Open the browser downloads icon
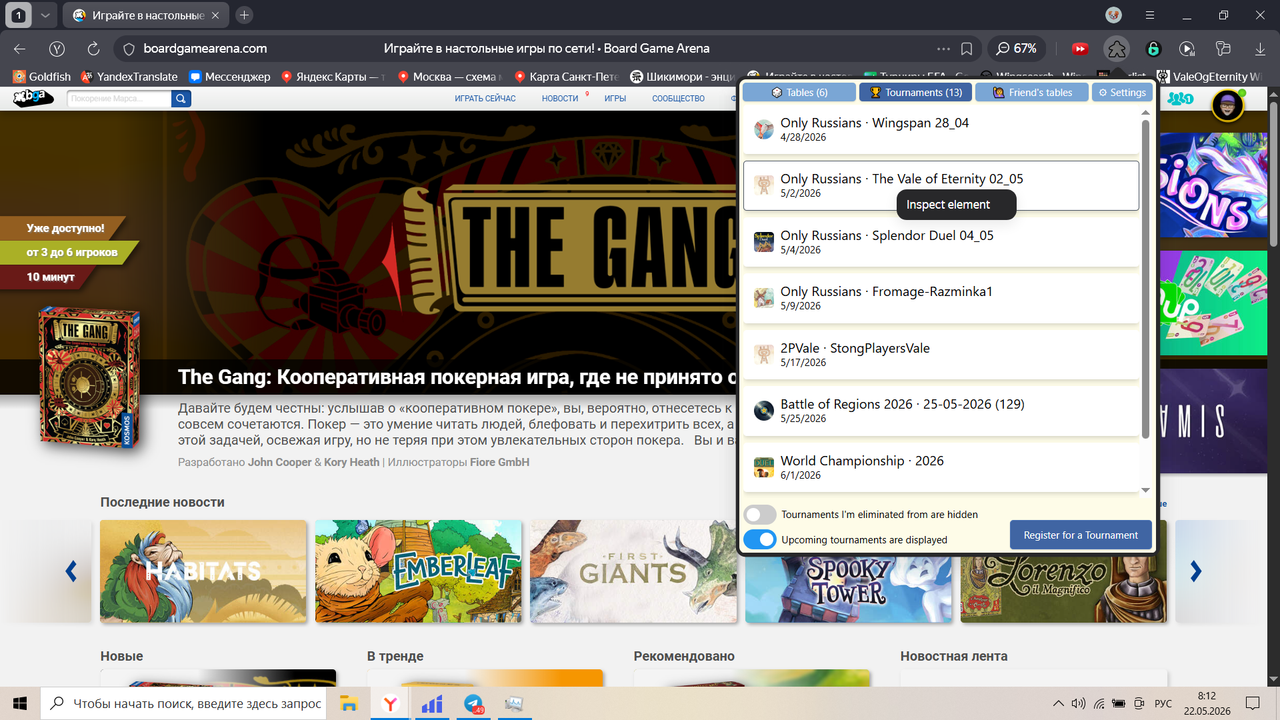Screen dimensions: 1280x720 (1259, 48)
